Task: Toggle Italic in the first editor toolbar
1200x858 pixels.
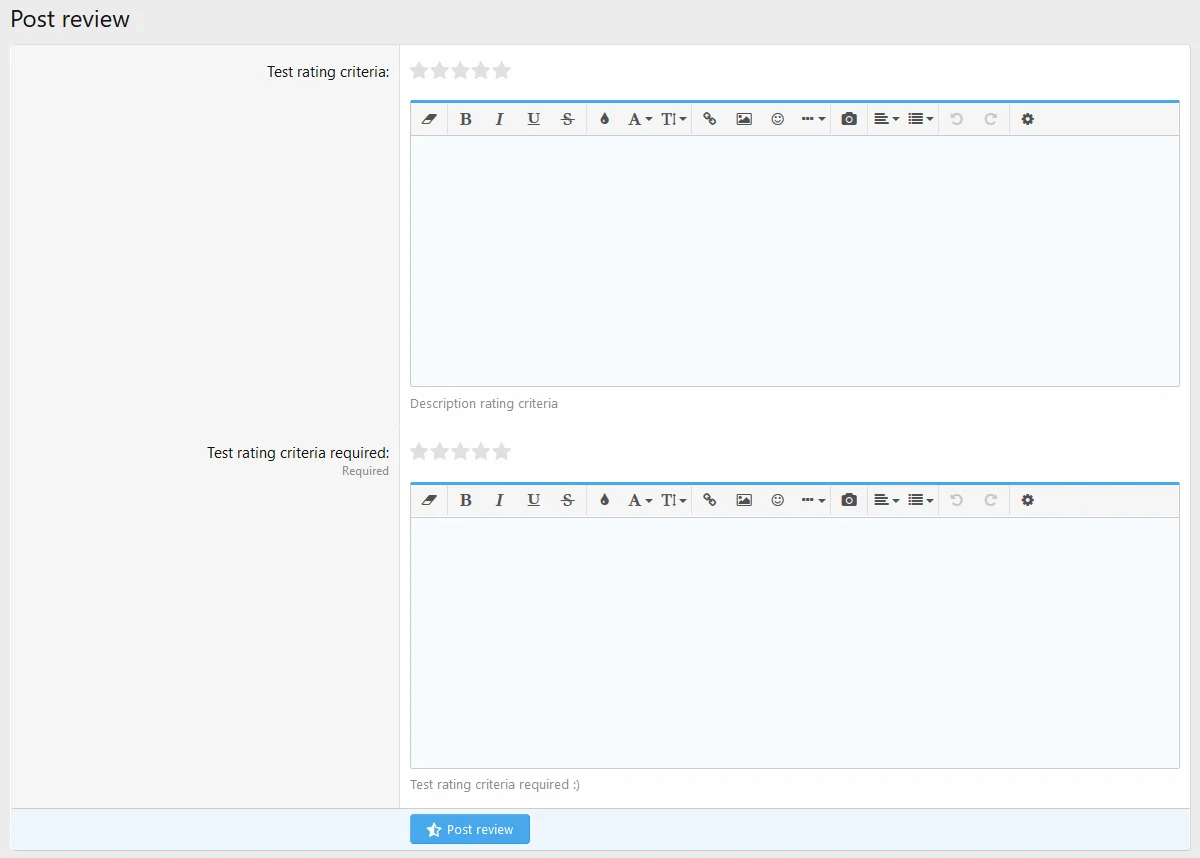Action: point(500,119)
